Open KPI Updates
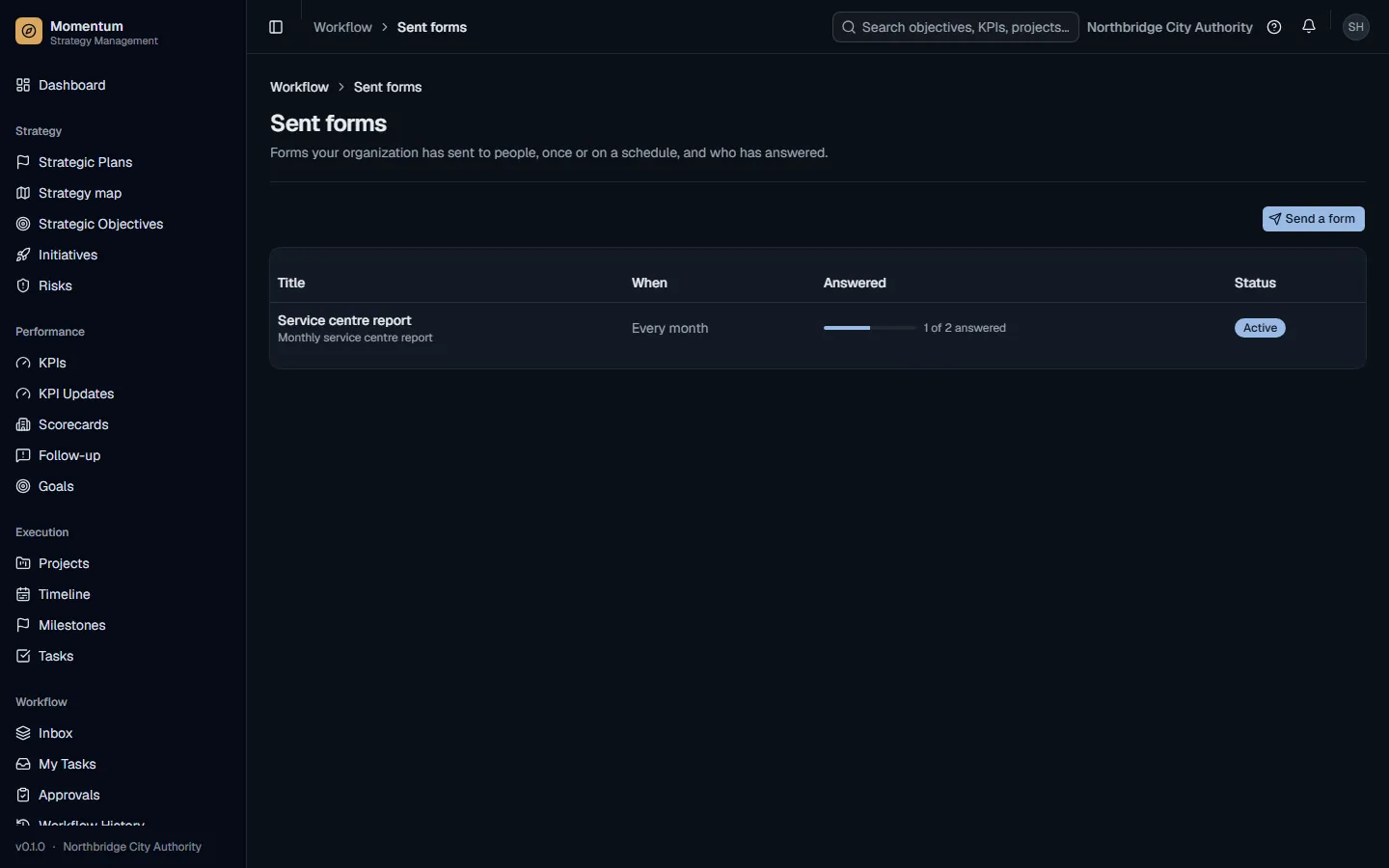 coord(123,393)
